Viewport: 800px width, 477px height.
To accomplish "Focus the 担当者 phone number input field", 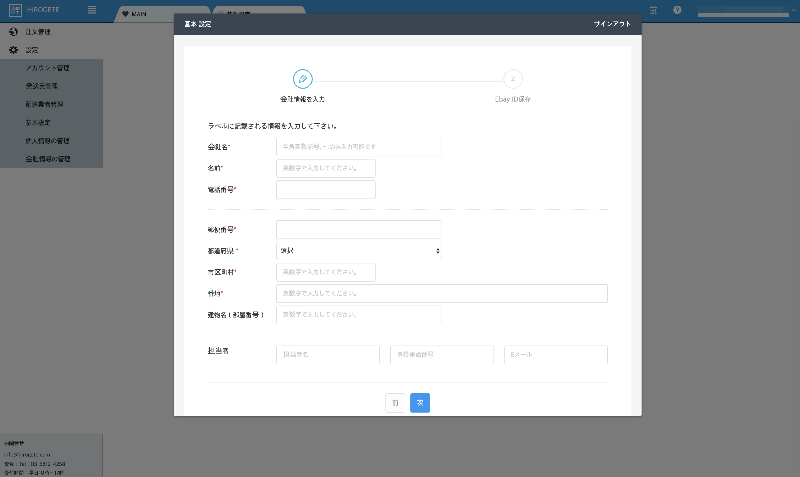I will point(442,355).
